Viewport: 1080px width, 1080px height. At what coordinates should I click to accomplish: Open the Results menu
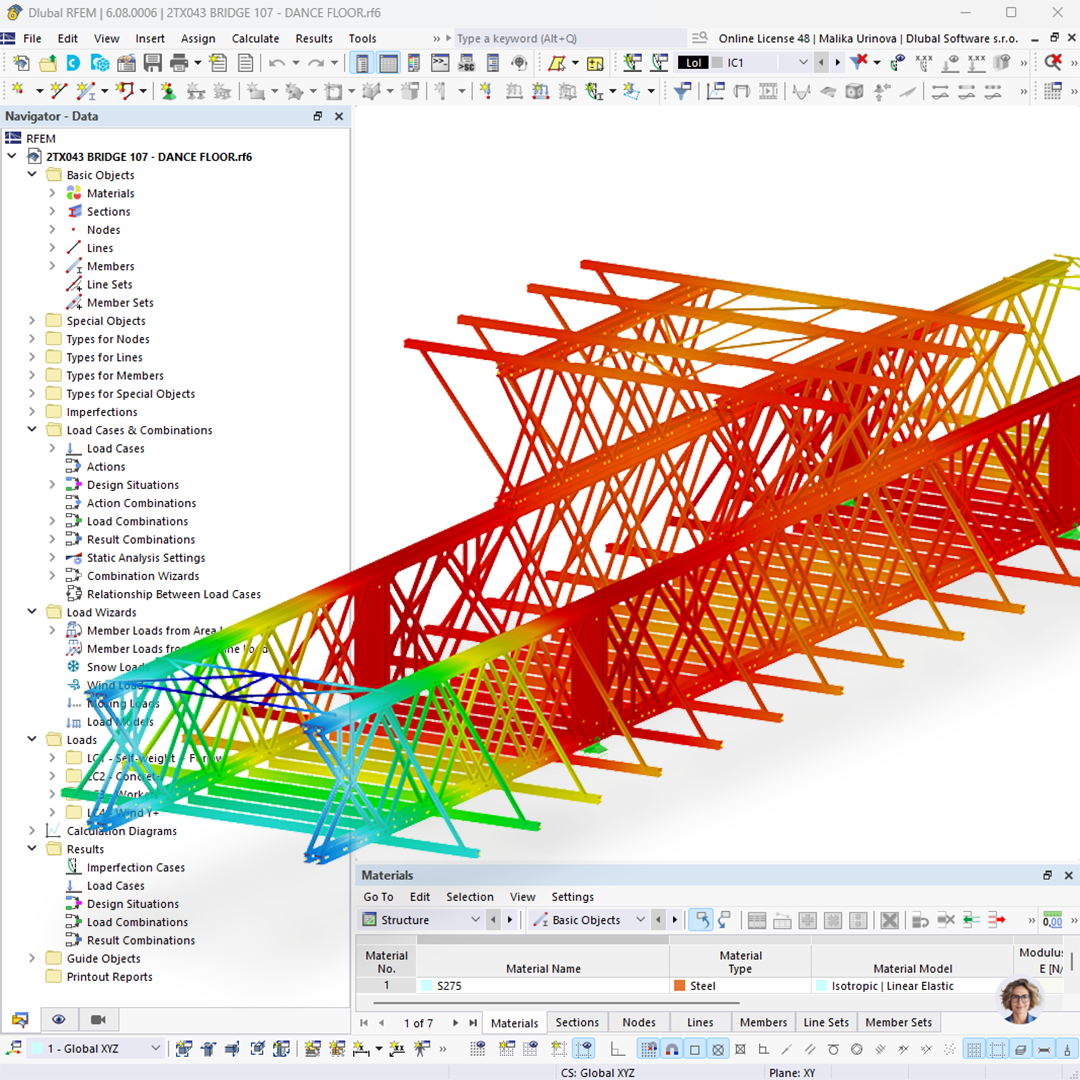click(x=314, y=39)
